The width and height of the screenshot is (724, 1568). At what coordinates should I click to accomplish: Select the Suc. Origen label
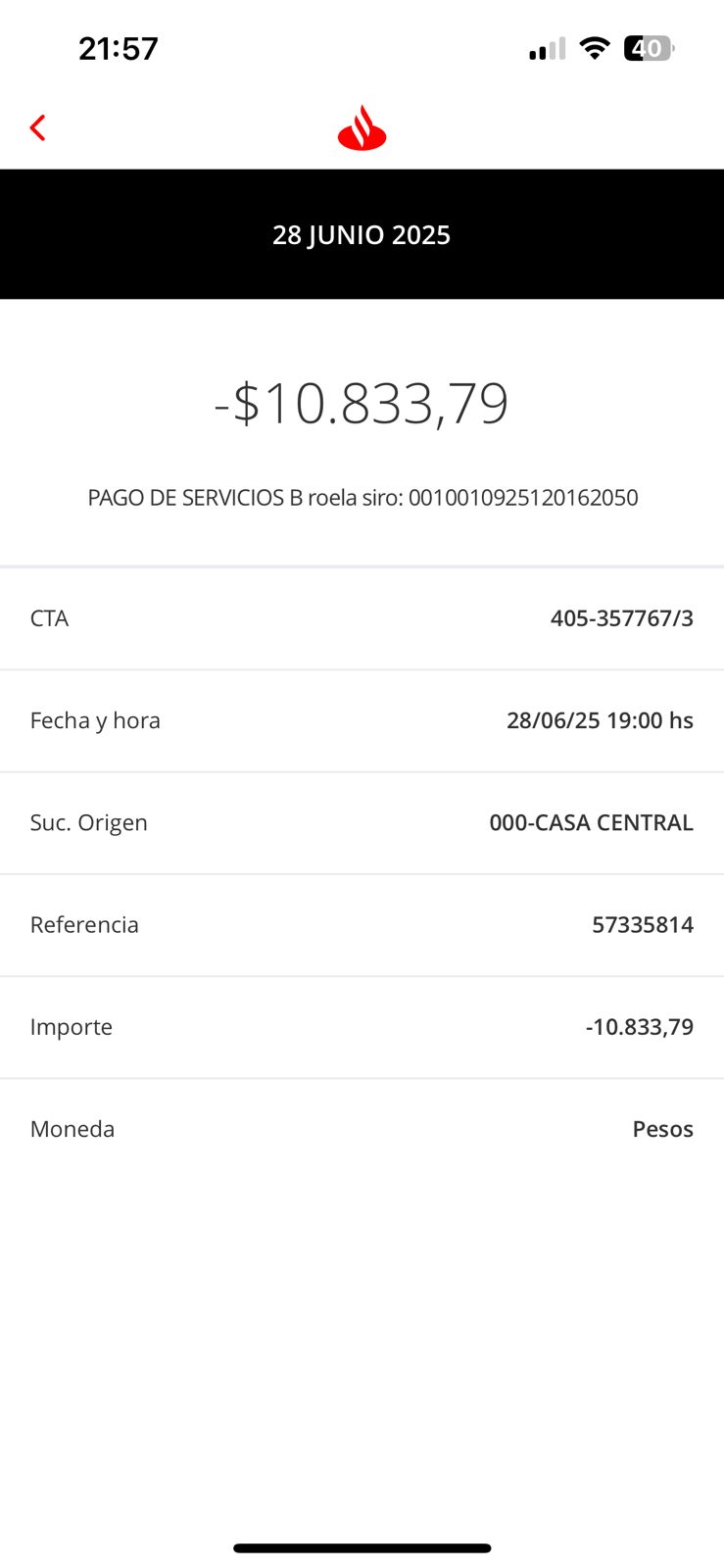pos(89,822)
